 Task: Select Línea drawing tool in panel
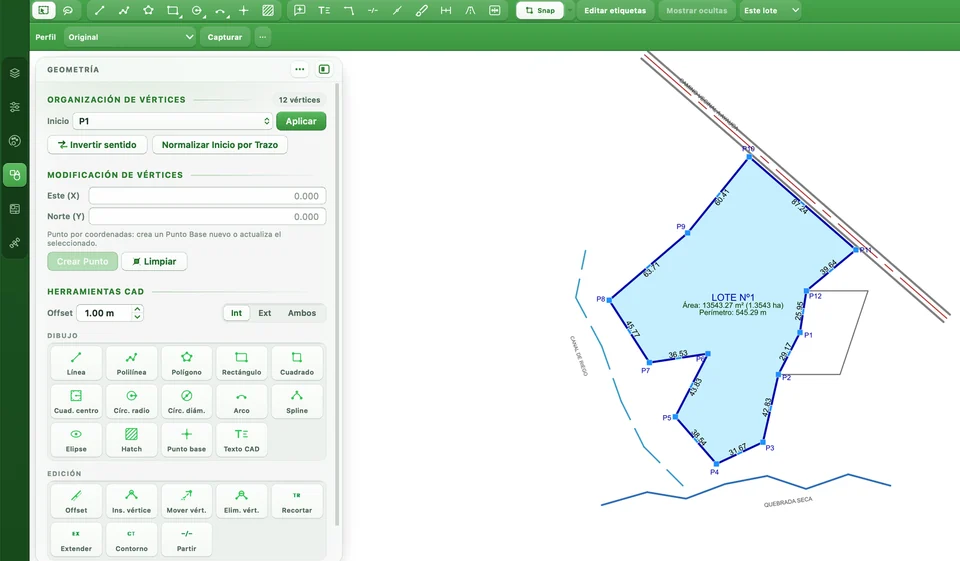pyautogui.click(x=76, y=363)
